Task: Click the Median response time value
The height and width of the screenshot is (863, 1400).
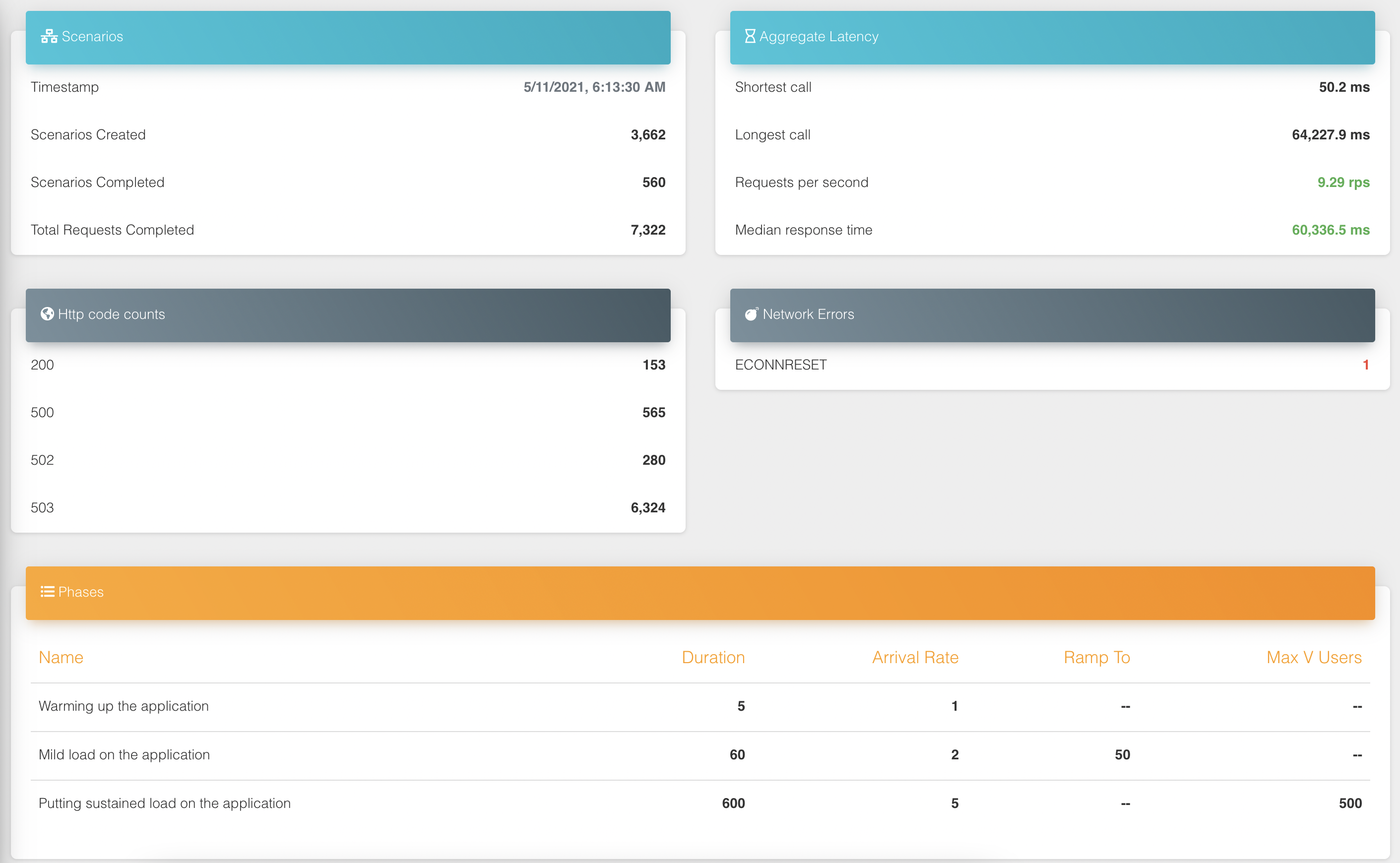Action: pyautogui.click(x=1331, y=230)
